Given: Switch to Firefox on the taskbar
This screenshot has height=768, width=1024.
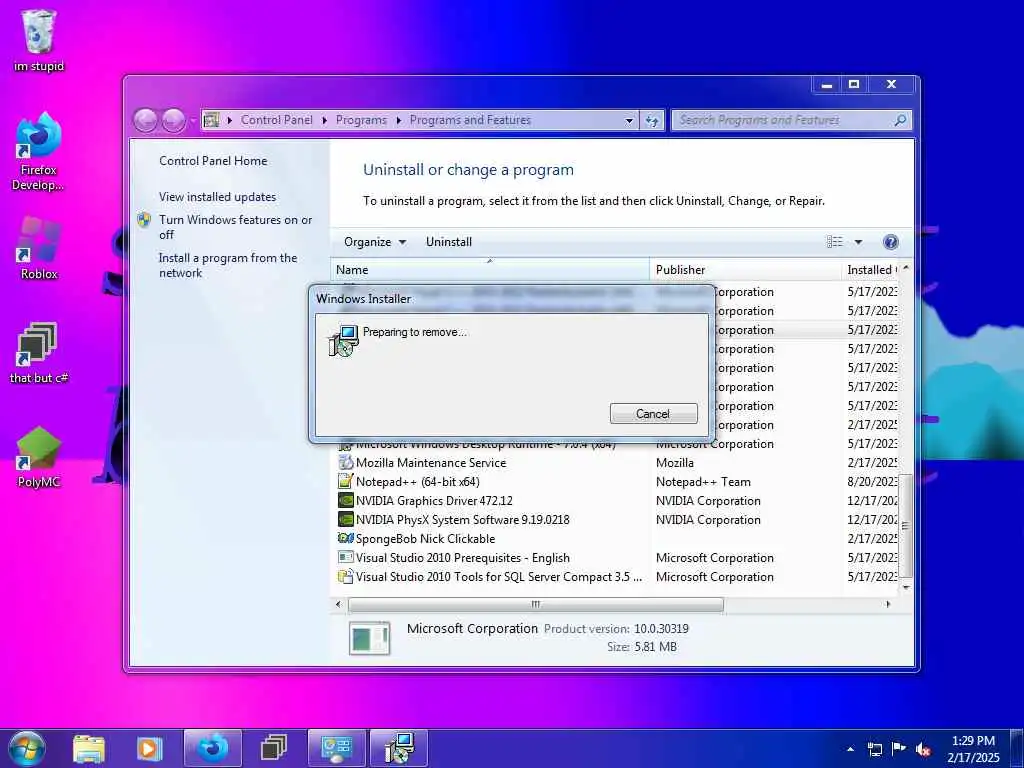Looking at the screenshot, I should [x=213, y=748].
